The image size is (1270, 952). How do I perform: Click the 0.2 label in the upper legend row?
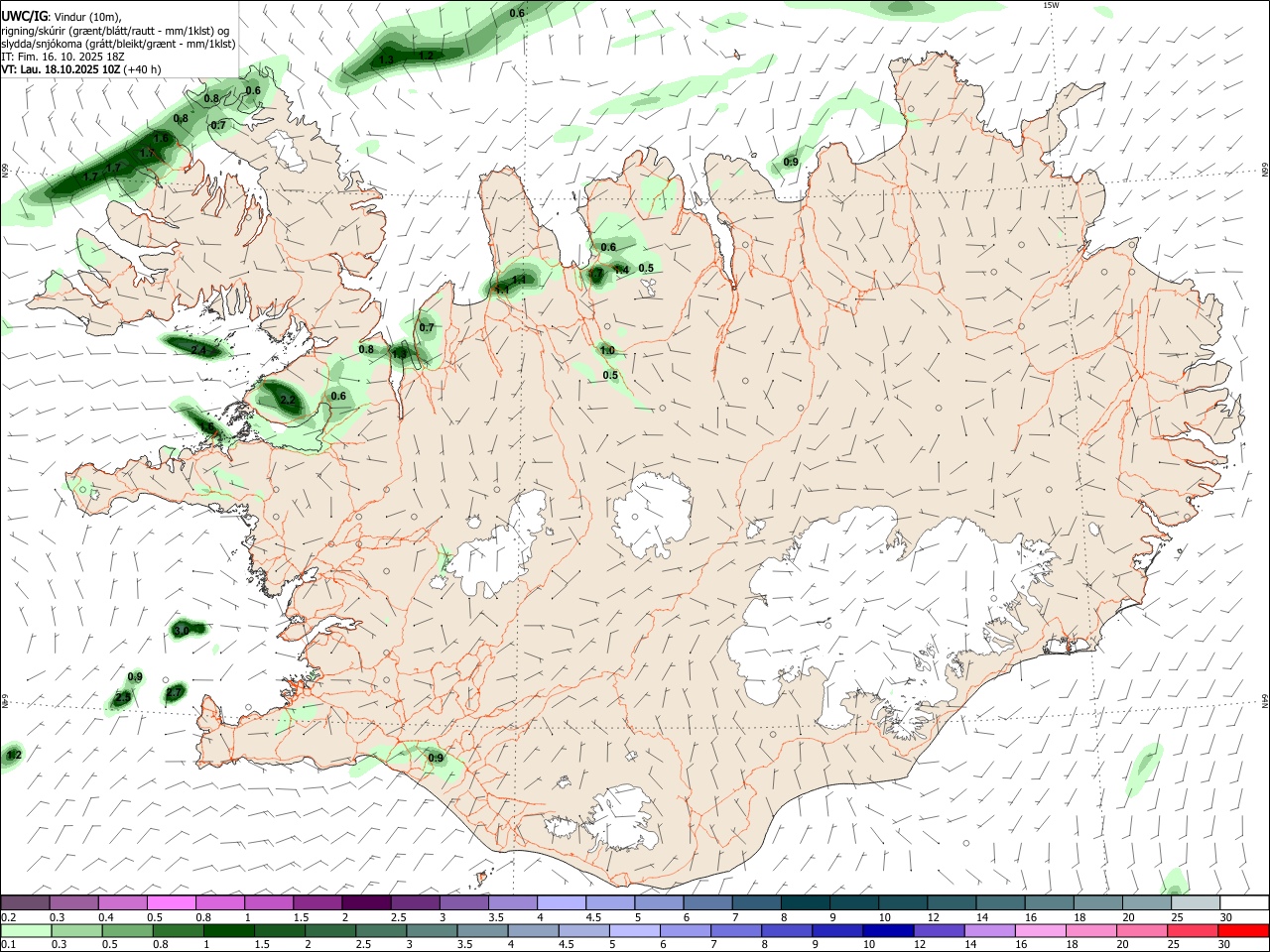point(9,917)
